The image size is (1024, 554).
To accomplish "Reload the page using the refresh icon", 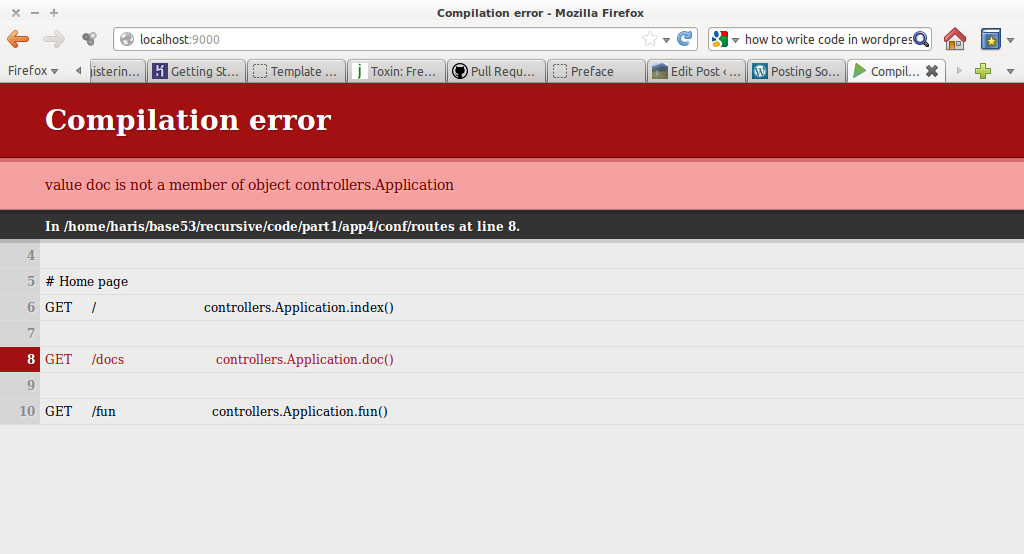I will point(685,39).
